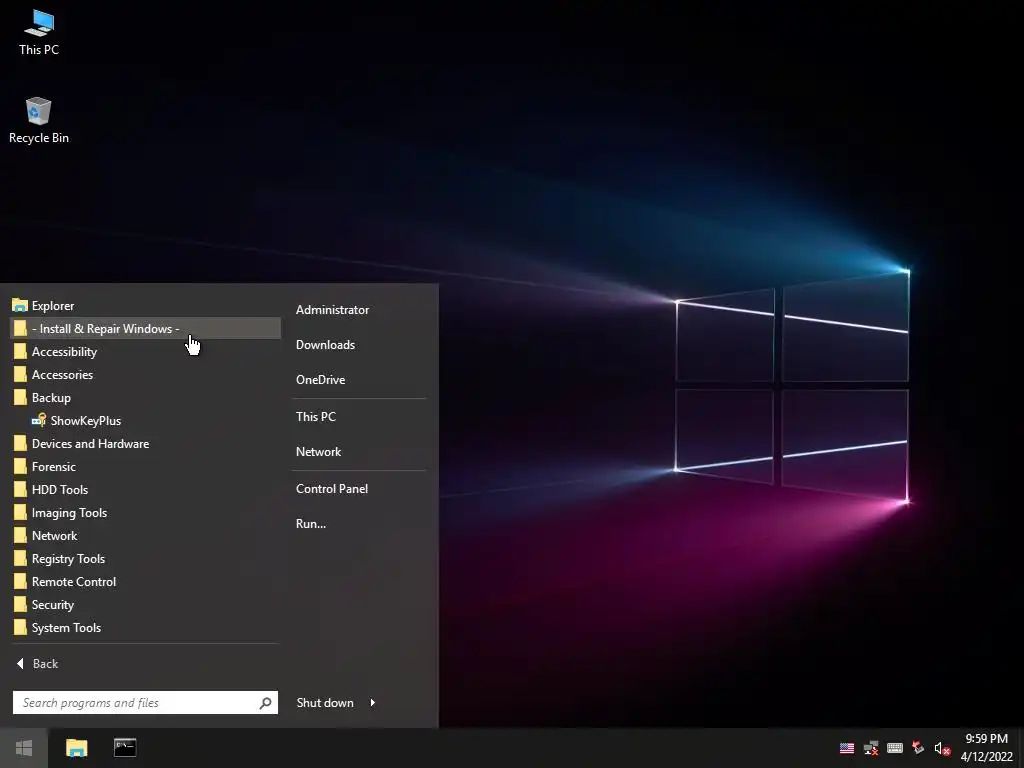Click the magnifier search icon
The image size is (1024, 768).
pyautogui.click(x=265, y=703)
